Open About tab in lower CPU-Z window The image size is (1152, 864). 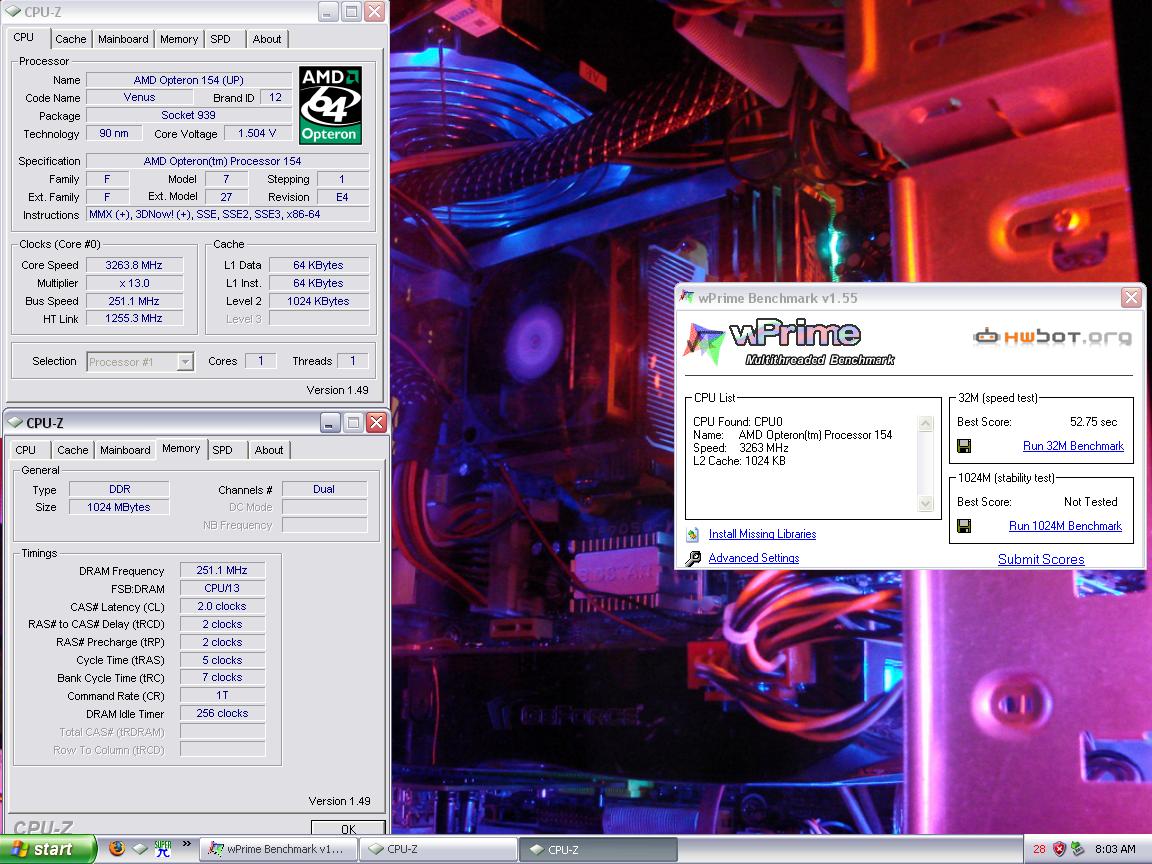tap(269, 450)
